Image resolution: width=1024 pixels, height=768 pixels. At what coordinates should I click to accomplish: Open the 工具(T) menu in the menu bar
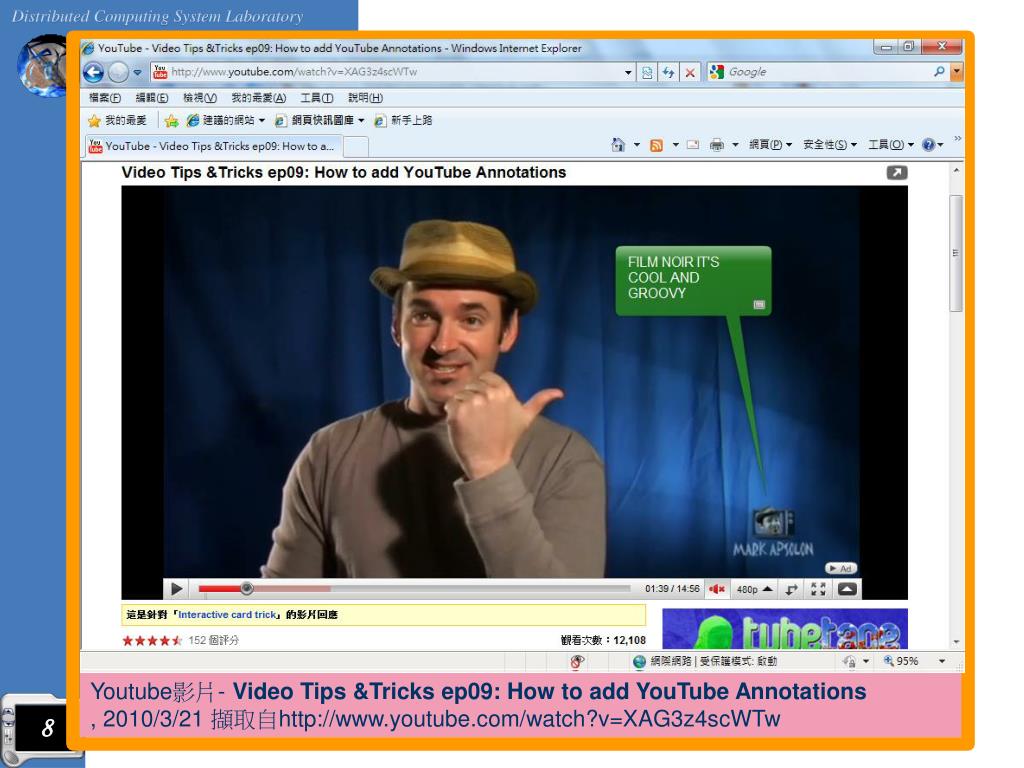tap(317, 98)
